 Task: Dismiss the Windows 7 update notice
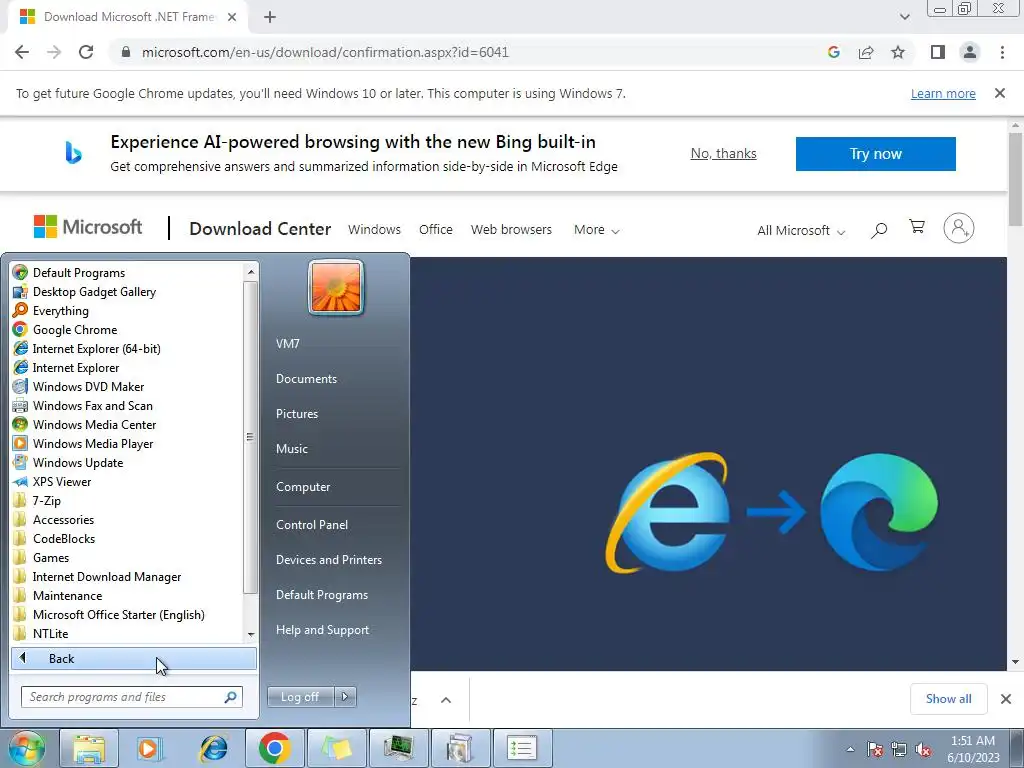click(x=1000, y=93)
